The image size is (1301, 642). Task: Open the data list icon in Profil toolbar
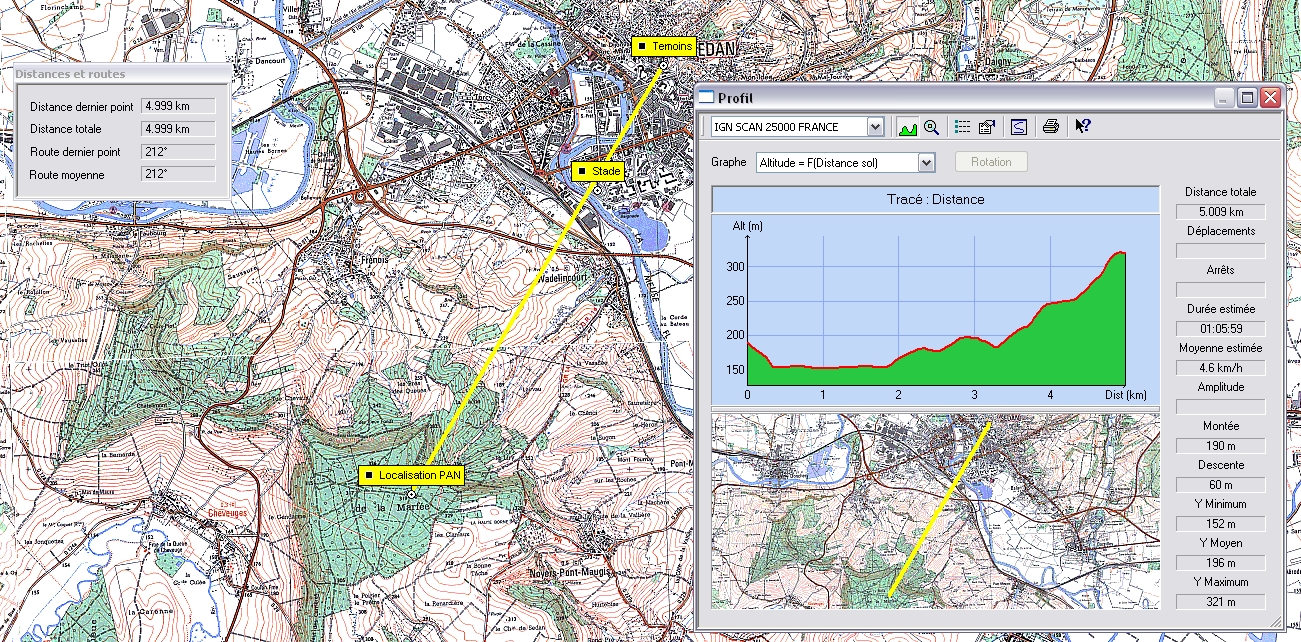tap(963, 127)
